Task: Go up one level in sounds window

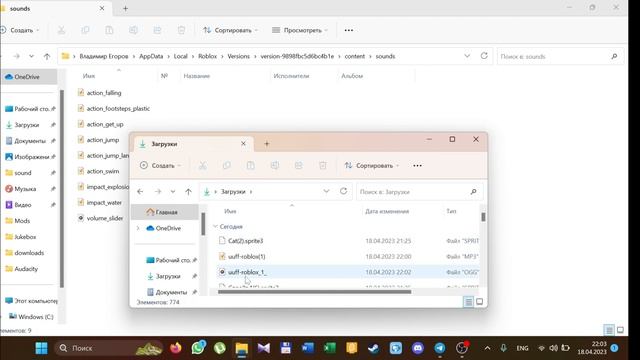Action: [x=47, y=56]
